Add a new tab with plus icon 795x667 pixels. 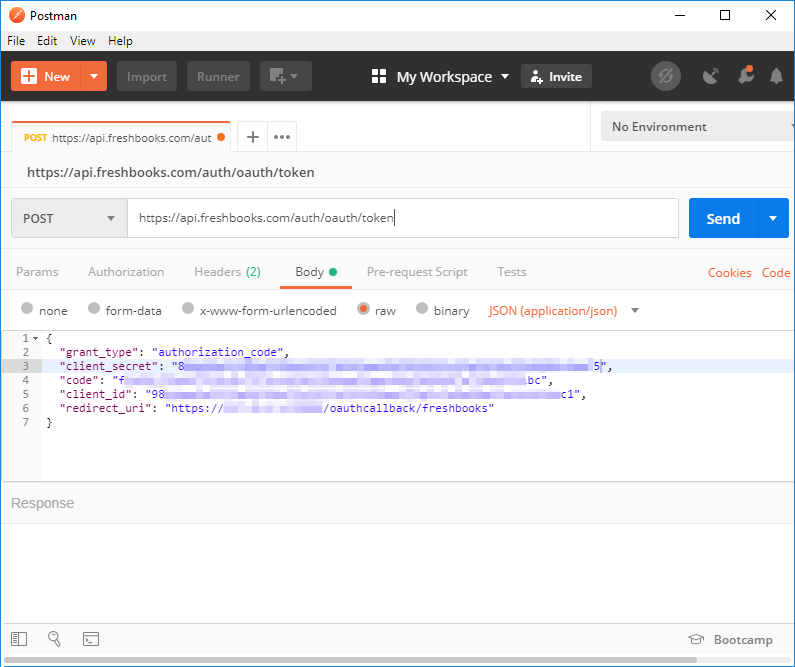(252, 137)
